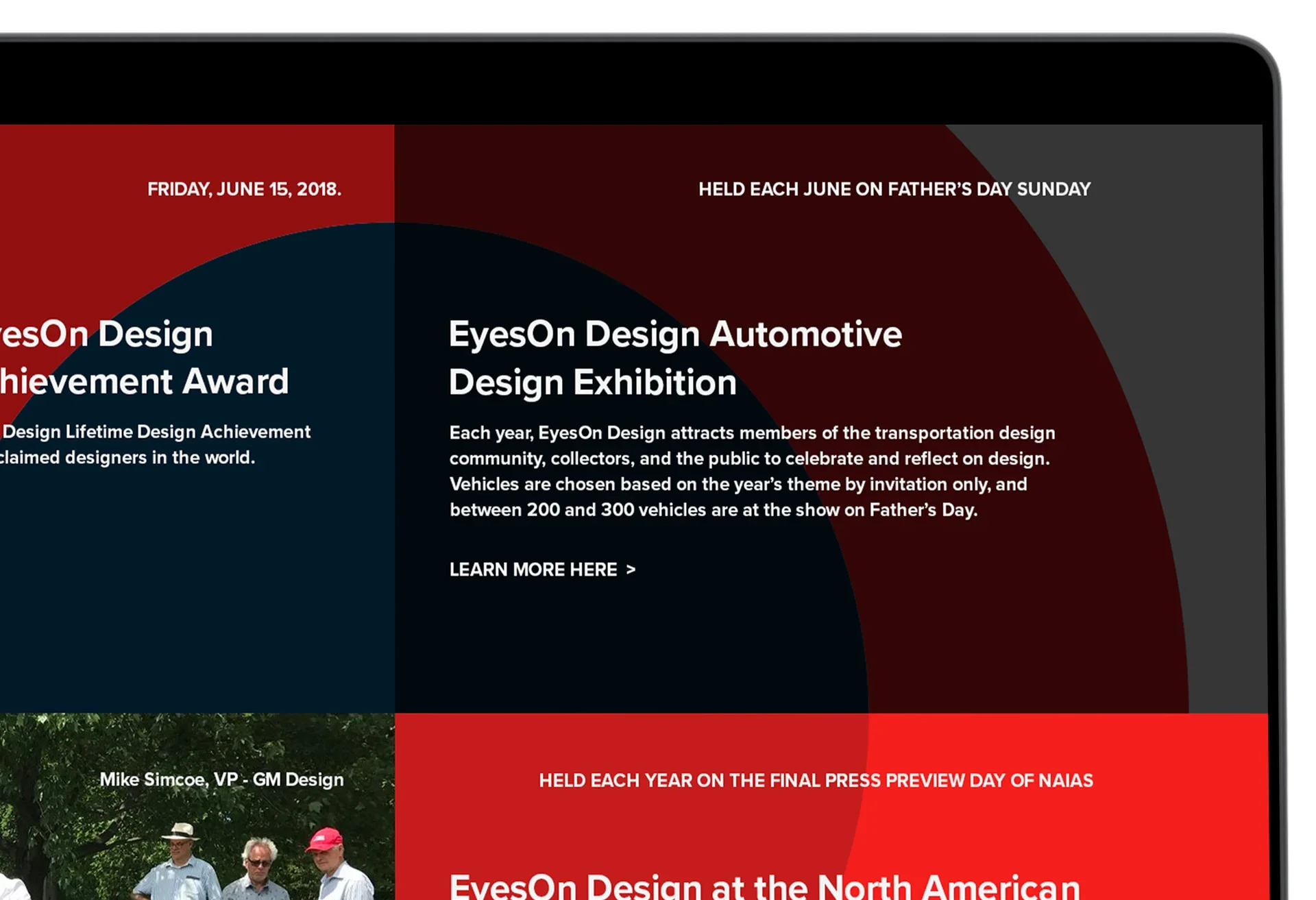Click the line about 200 and 300 vehicles
Screen dimensions: 1316x900
(713, 510)
